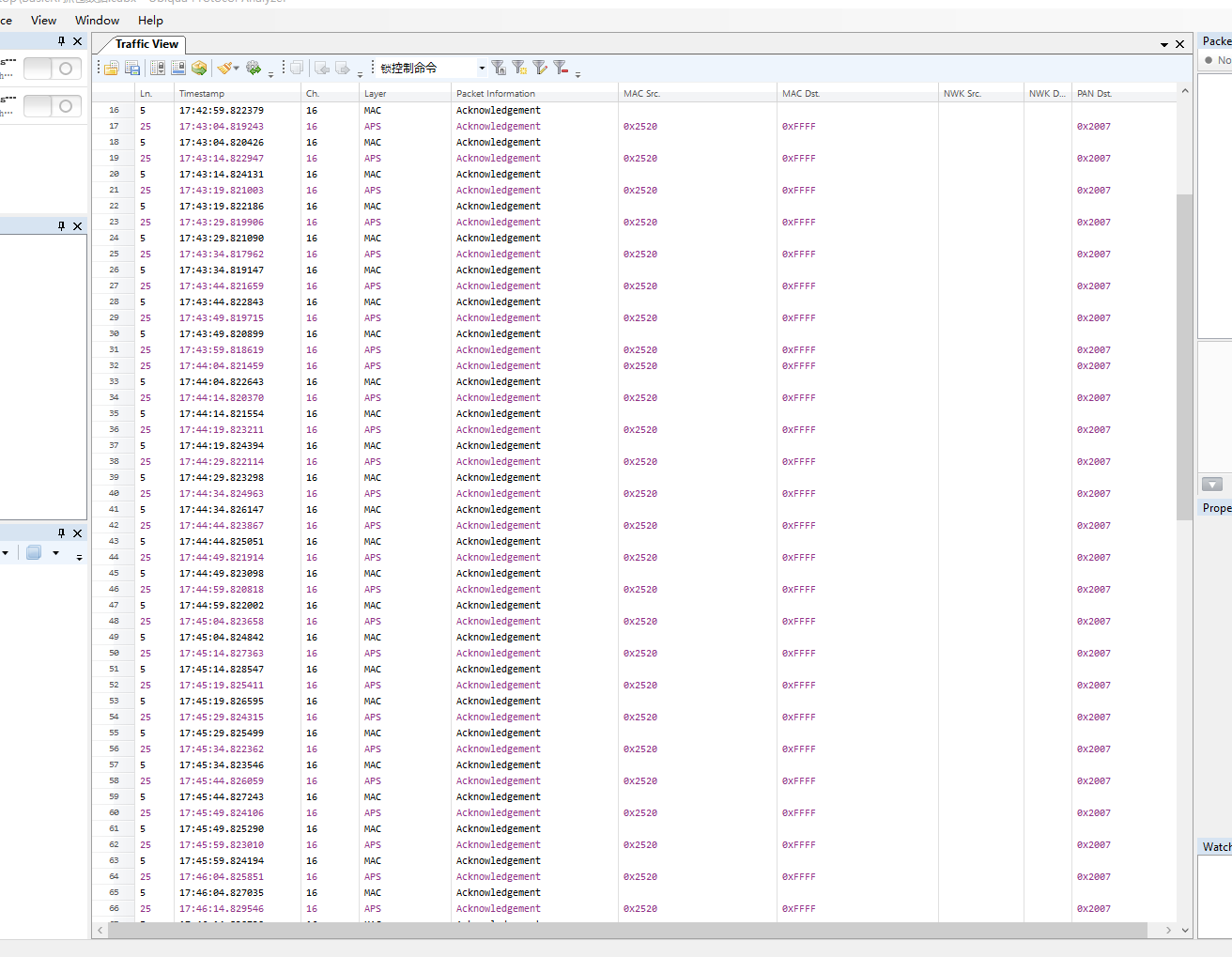Viewport: 1232px width, 957px height.
Task: Click the edit filter funnel with pencil
Action: click(540, 68)
